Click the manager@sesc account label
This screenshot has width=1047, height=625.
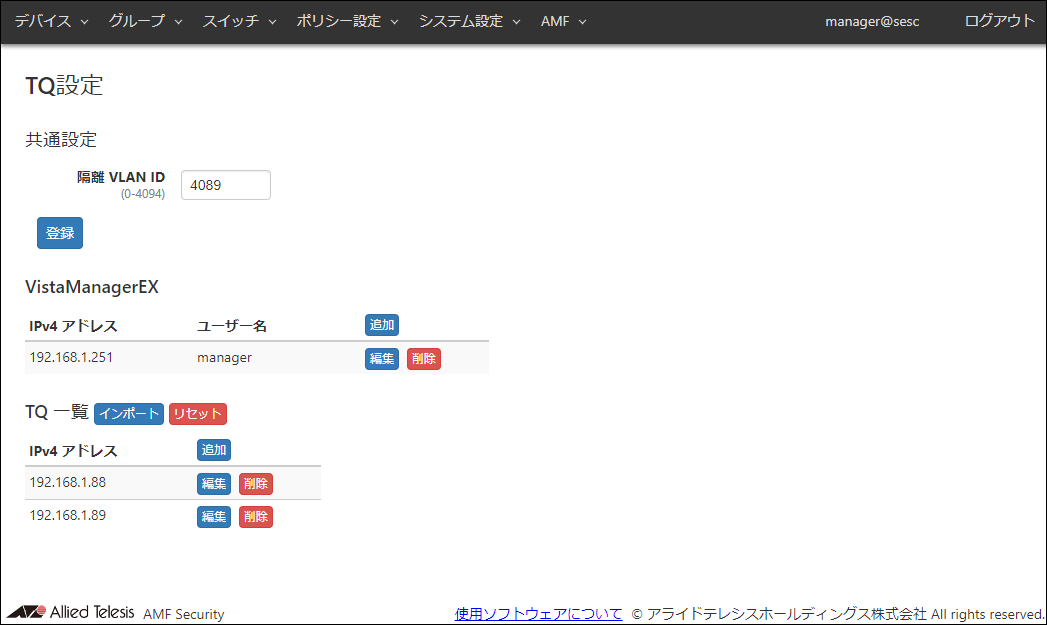pyautogui.click(x=872, y=21)
